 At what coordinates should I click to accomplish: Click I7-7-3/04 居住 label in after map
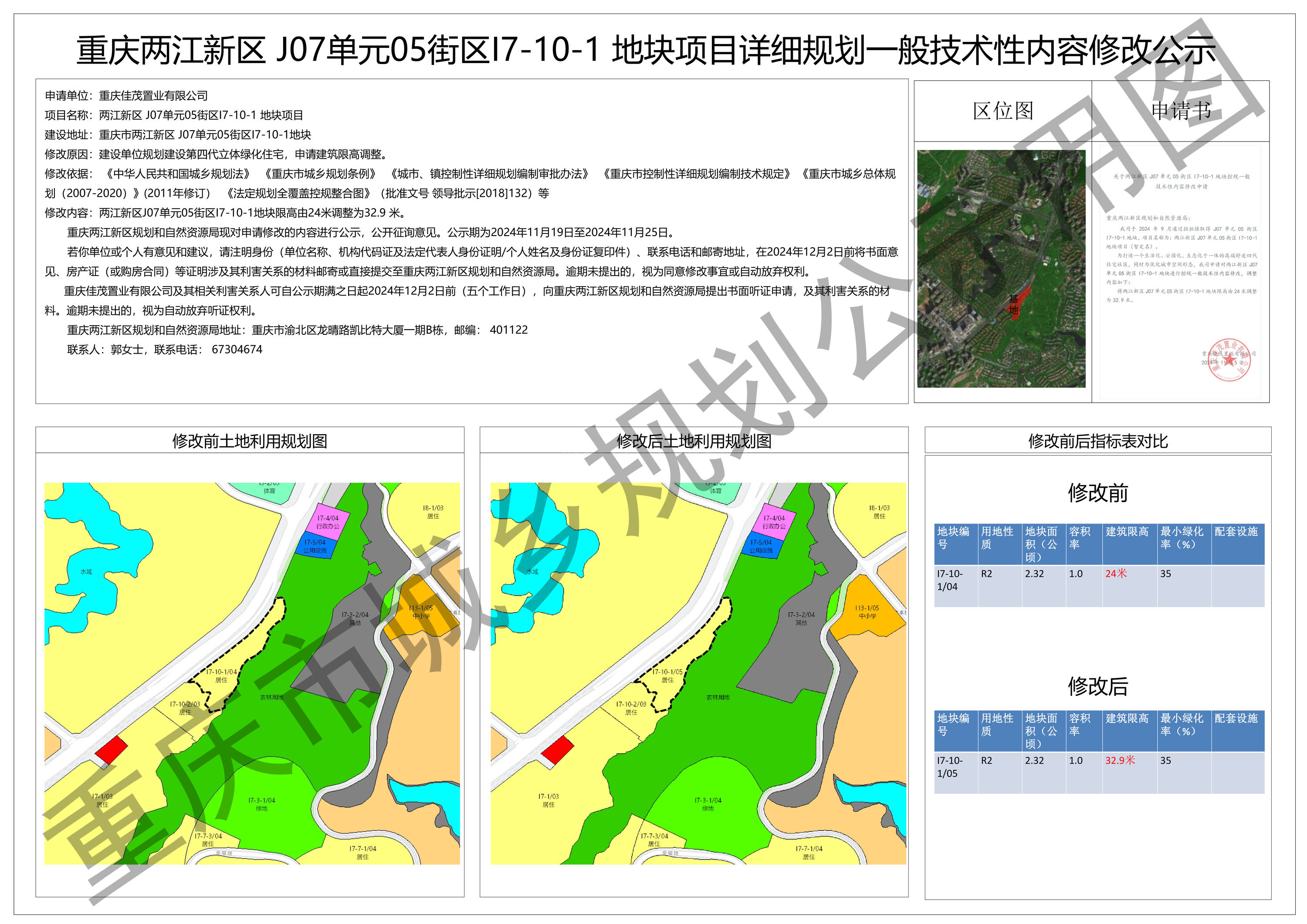655,840
